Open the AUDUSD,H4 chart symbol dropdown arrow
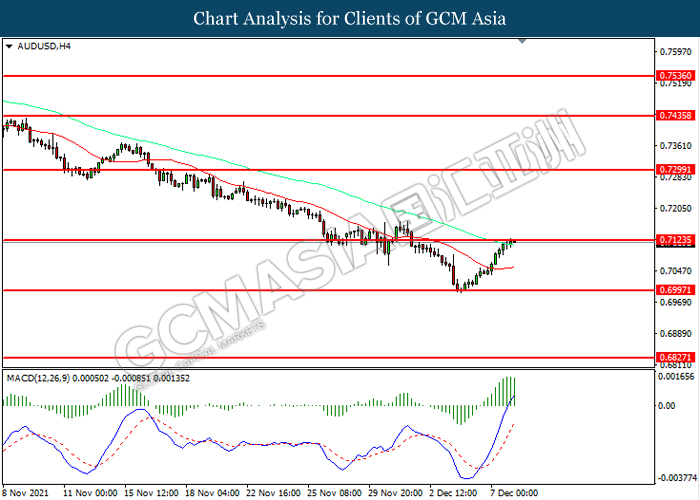700x500 pixels. (9, 46)
